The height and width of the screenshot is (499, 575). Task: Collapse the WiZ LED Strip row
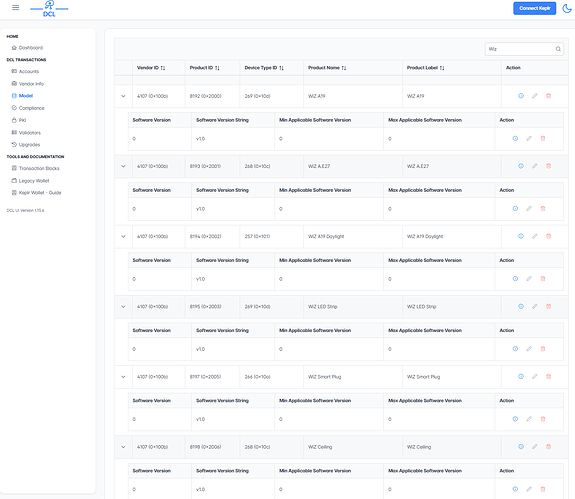[123, 307]
